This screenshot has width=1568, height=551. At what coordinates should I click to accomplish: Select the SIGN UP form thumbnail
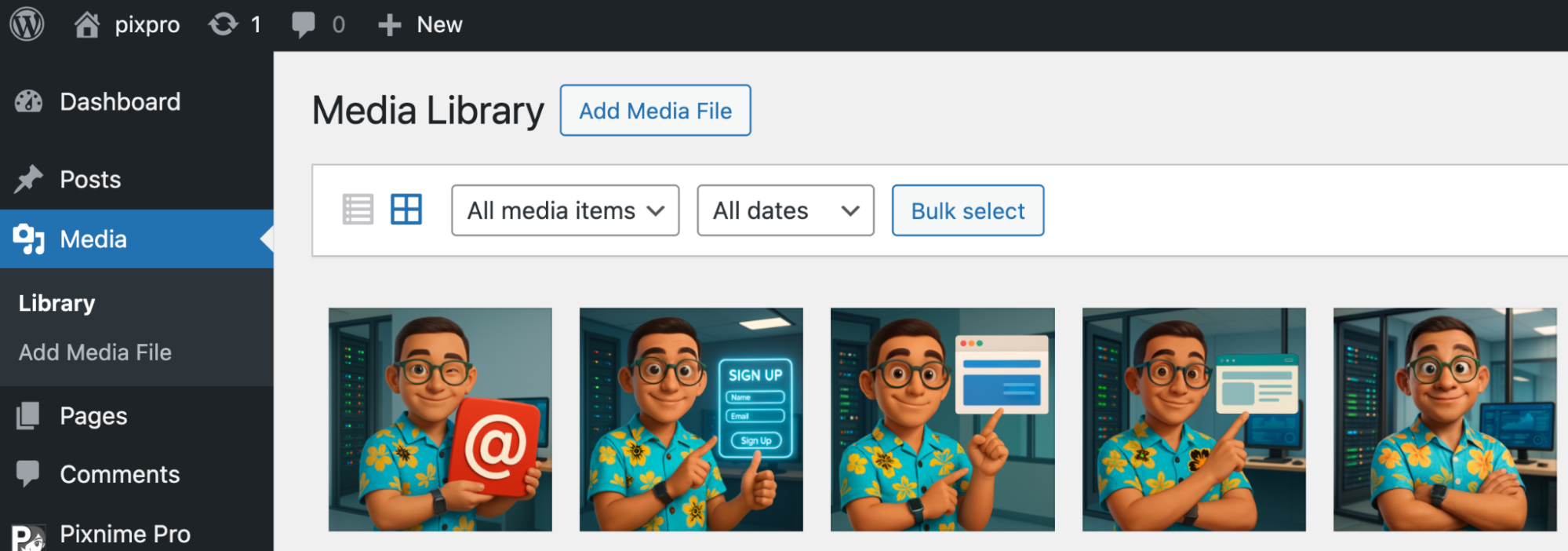(691, 420)
